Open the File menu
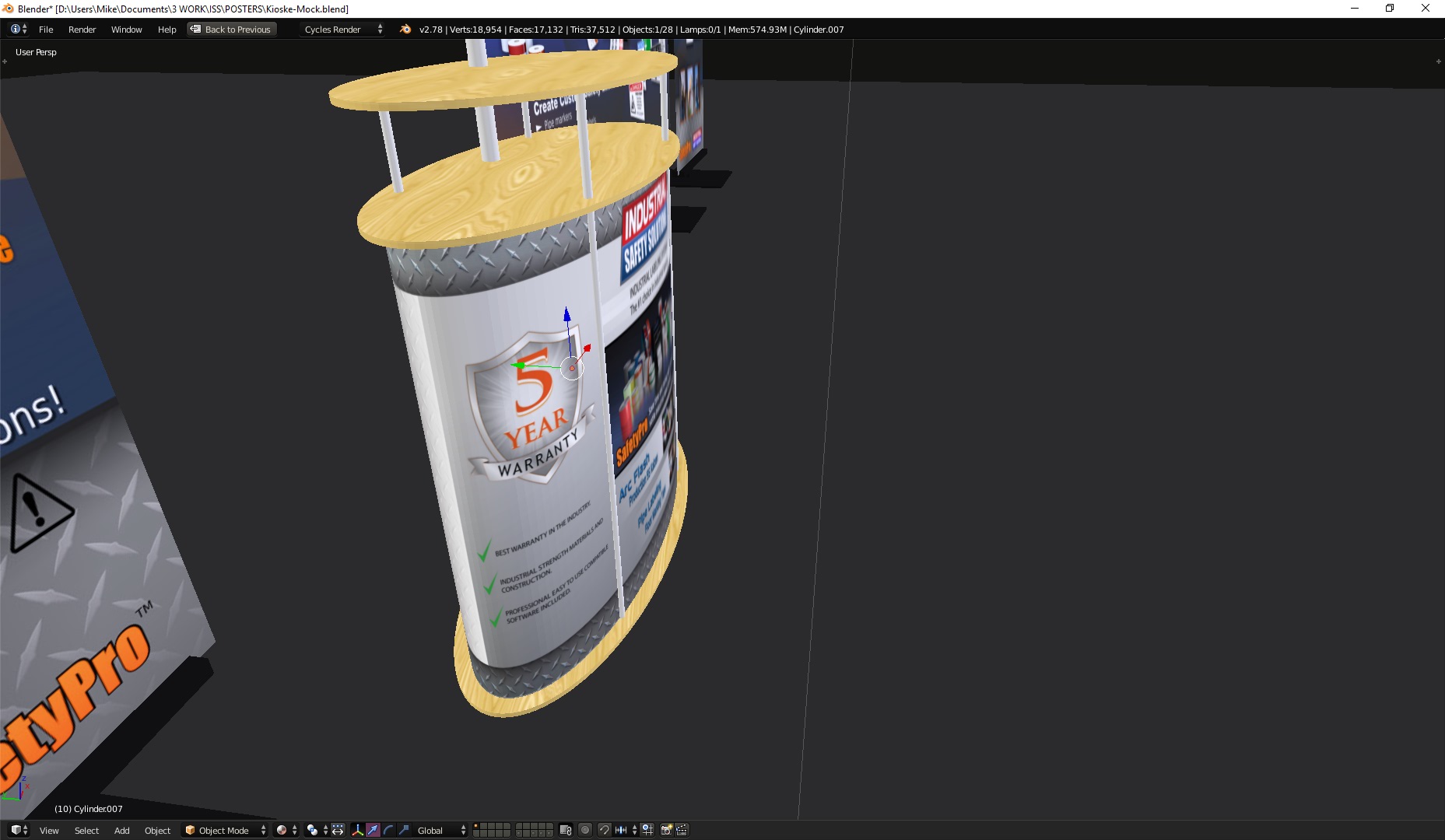Viewport: 1445px width, 840px height. [x=46, y=30]
